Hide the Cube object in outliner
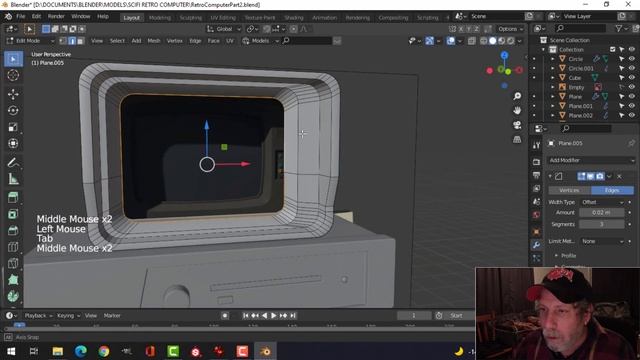The image size is (640, 360). coord(632,78)
